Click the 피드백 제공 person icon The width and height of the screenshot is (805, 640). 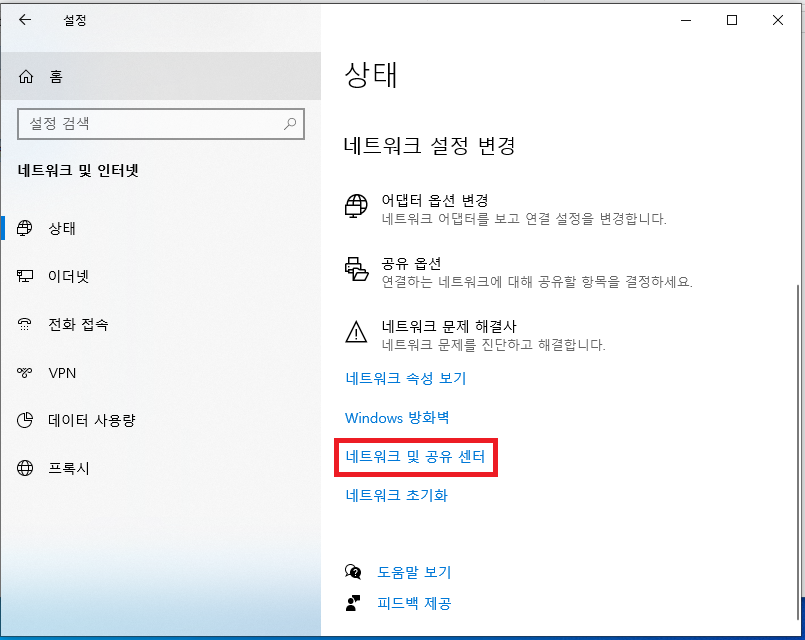point(353,603)
